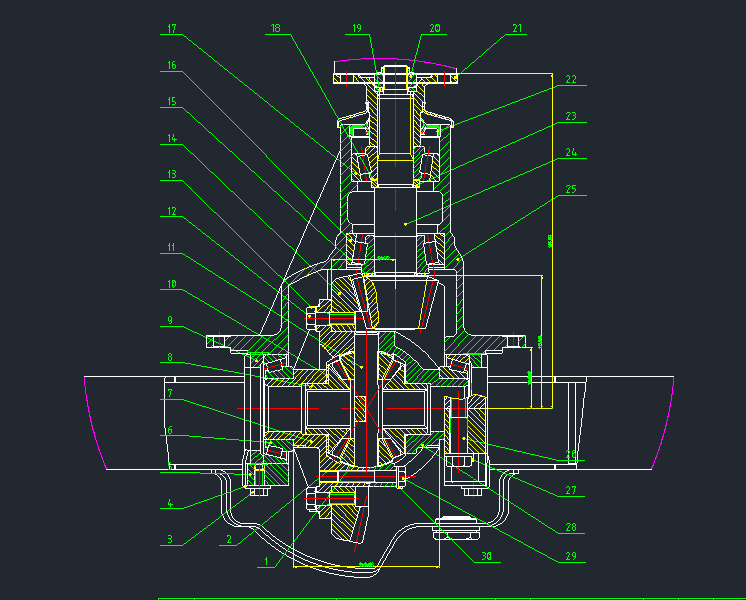Click part callout number 9
The width and height of the screenshot is (746, 600).
pos(170,321)
